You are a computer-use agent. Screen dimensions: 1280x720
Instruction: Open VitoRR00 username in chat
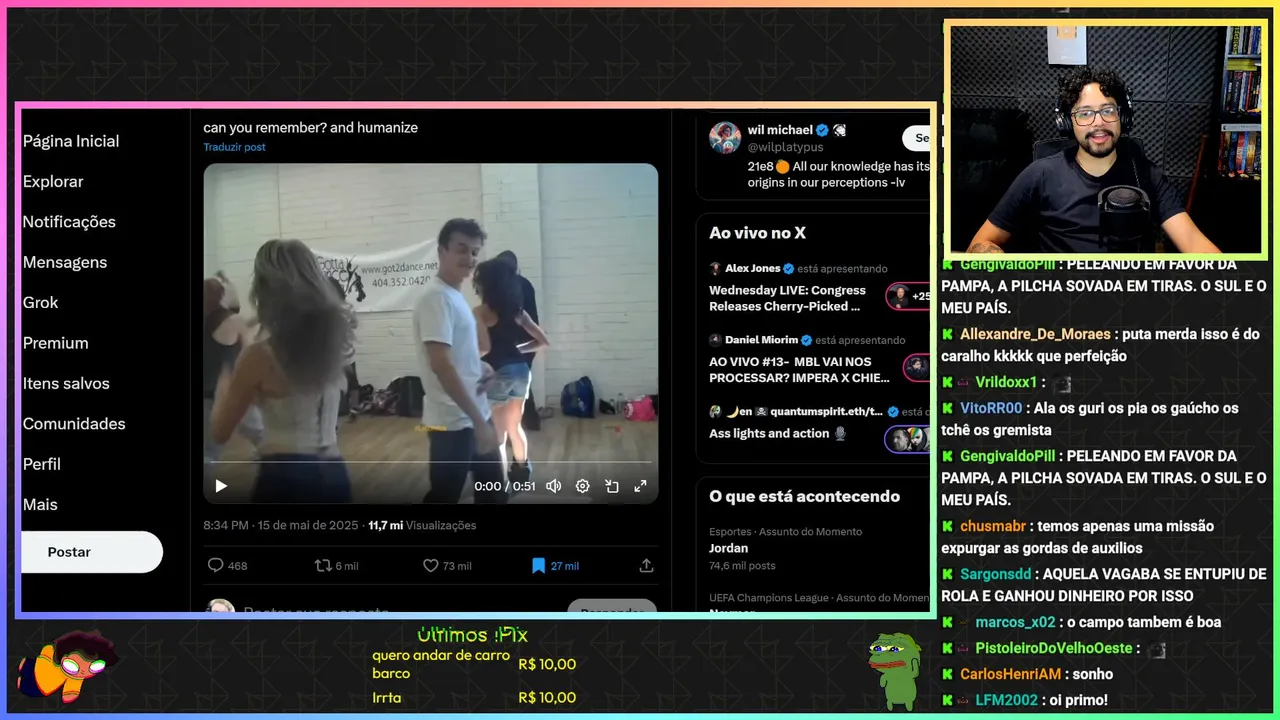991,408
